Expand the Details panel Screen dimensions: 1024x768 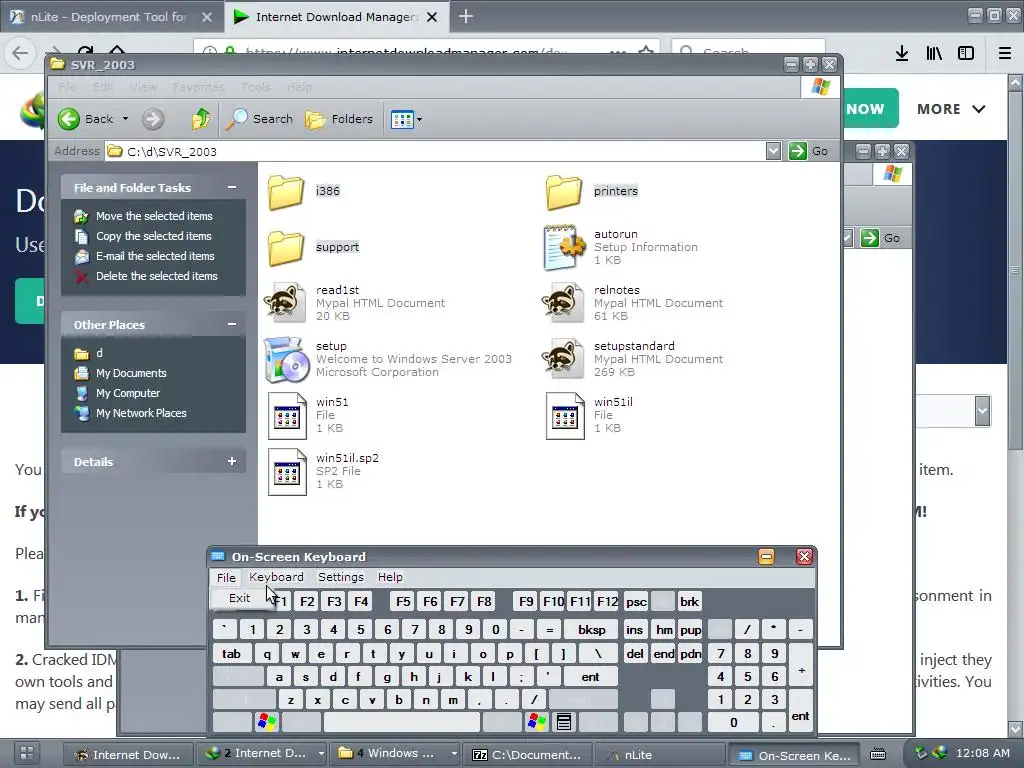[x=232, y=462]
